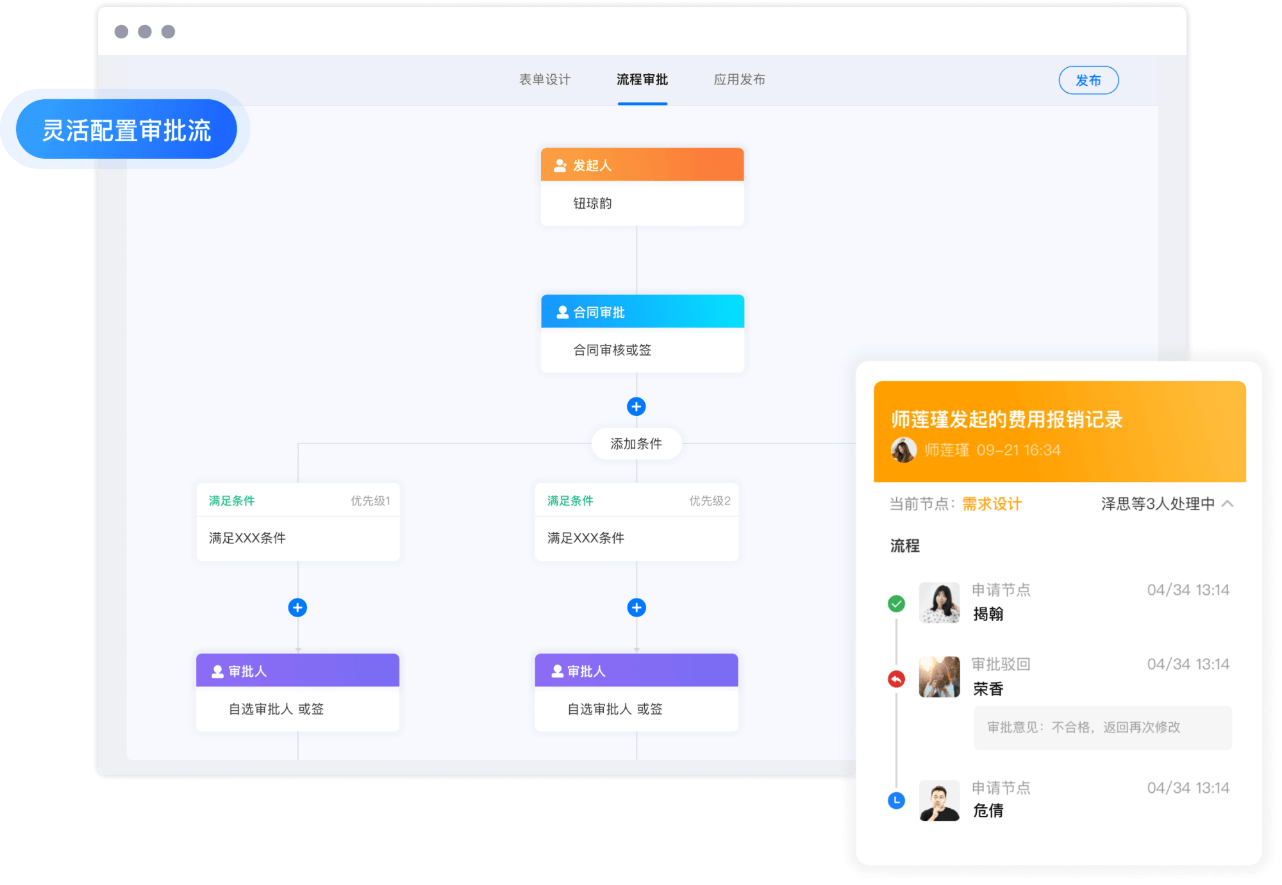Click plus icon under 优先级1 condition card
This screenshot has height=885, width=1282.
pyautogui.click(x=297, y=608)
